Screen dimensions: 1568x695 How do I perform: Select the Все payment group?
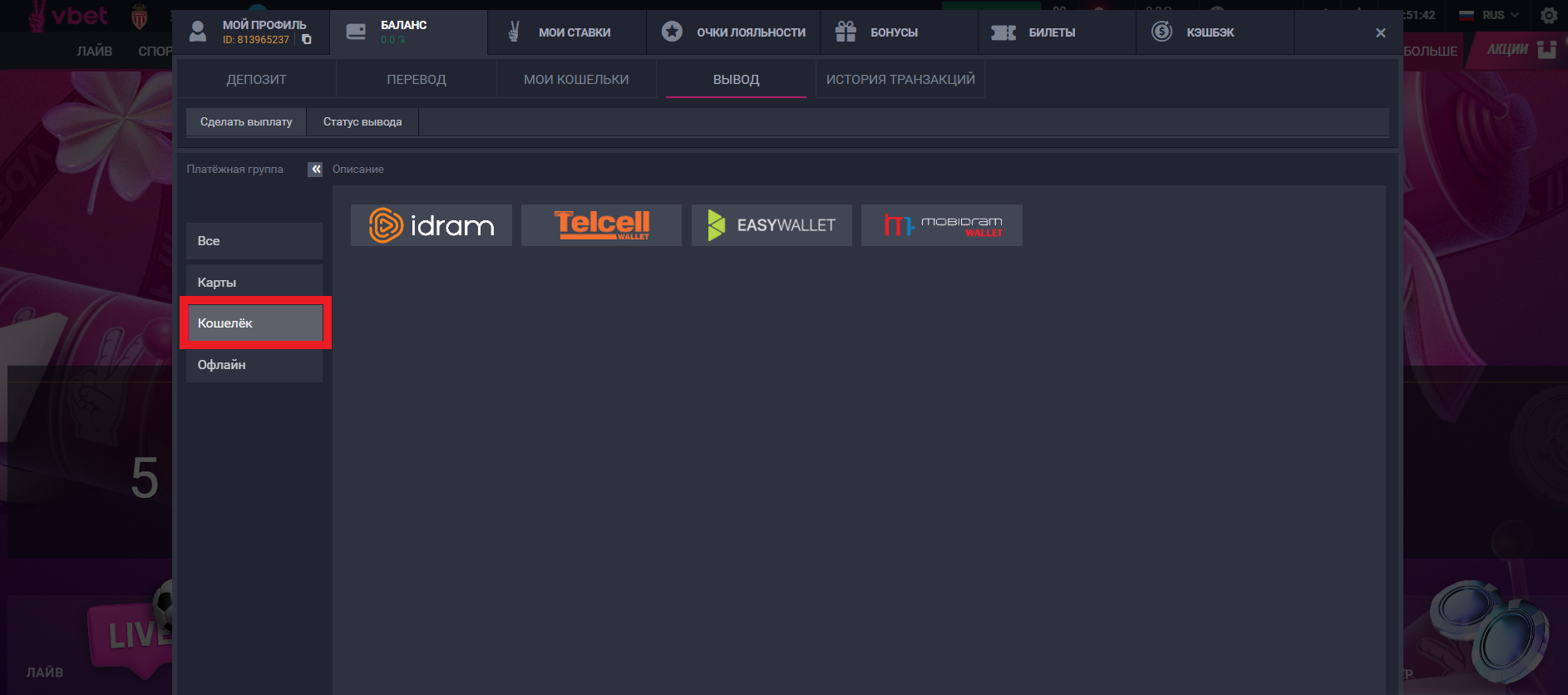[x=254, y=241]
